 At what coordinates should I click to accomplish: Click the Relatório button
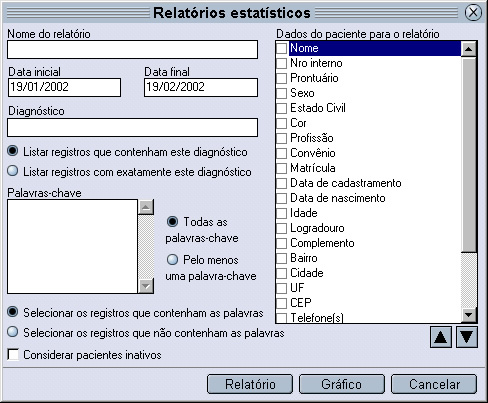[x=250, y=384]
